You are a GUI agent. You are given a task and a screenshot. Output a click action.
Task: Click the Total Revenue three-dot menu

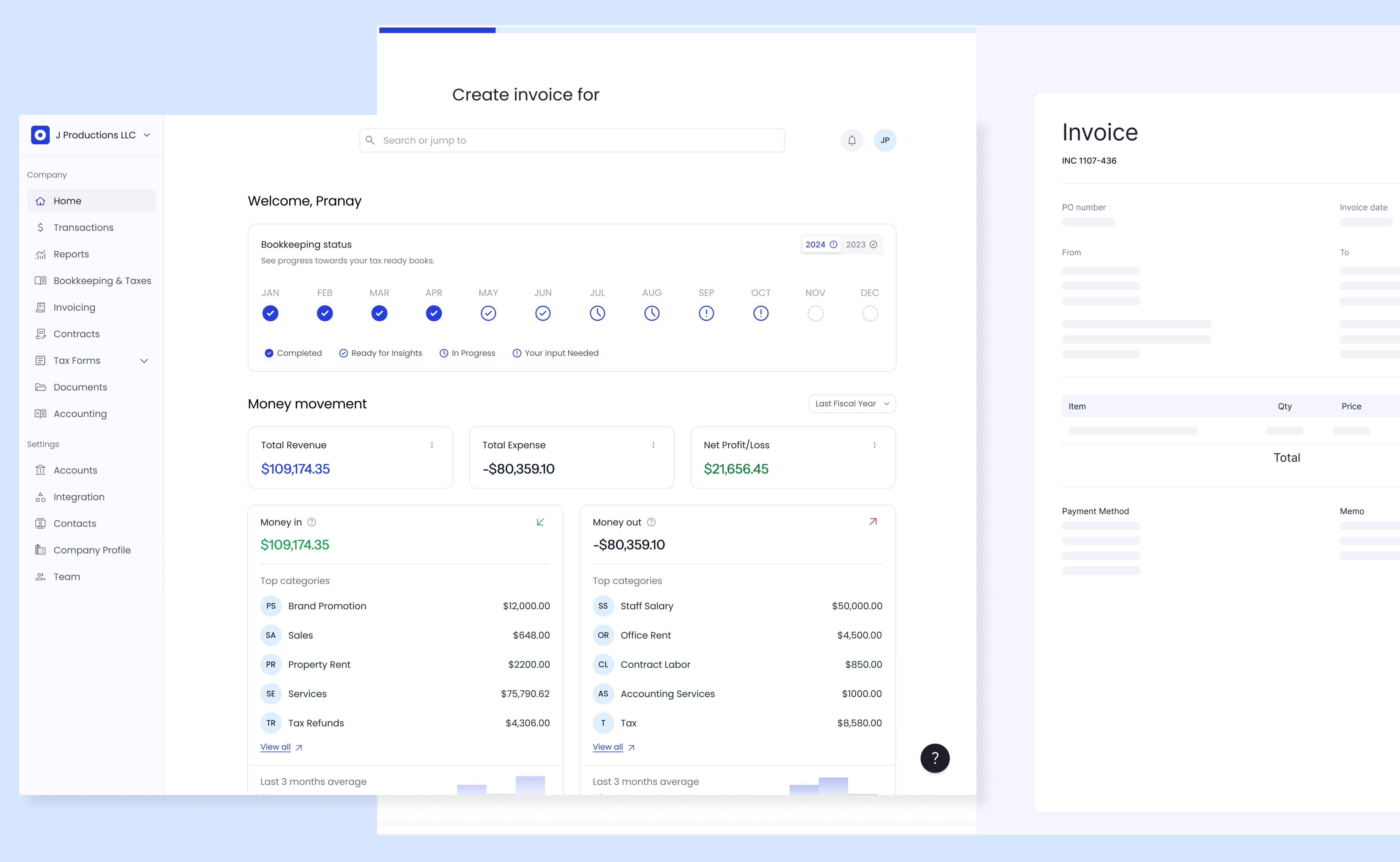432,445
